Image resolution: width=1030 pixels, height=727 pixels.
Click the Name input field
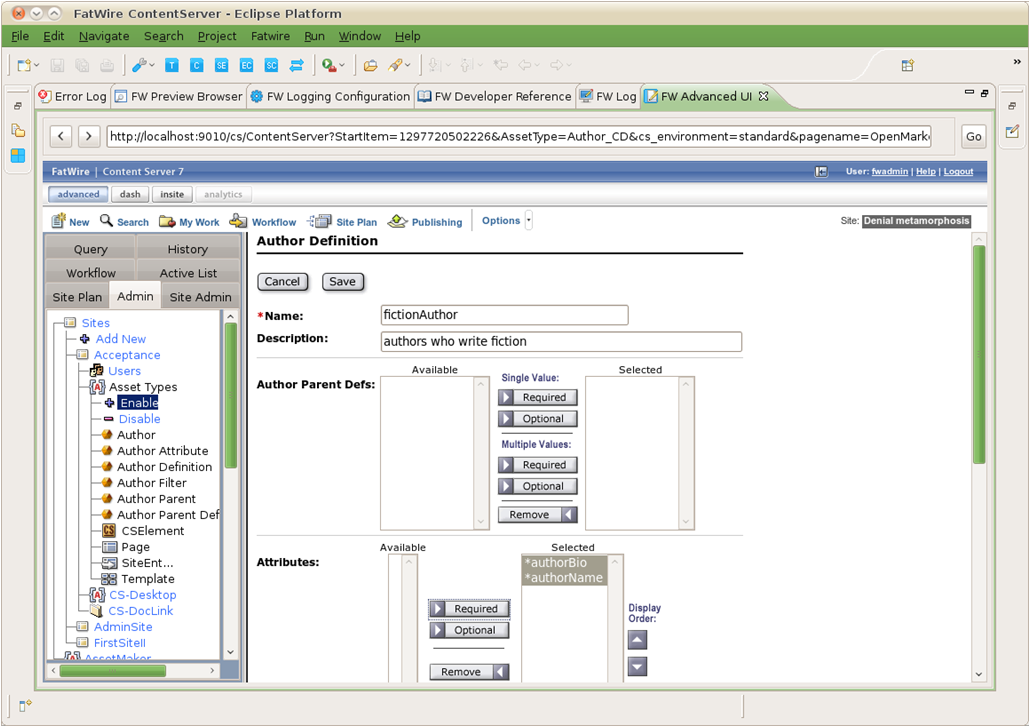[504, 315]
